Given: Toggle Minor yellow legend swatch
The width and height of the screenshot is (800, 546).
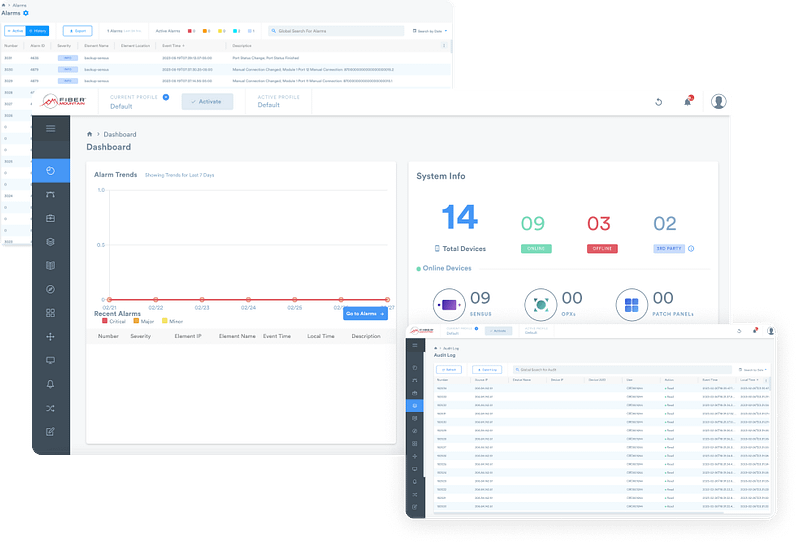Looking at the screenshot, I should (165, 321).
